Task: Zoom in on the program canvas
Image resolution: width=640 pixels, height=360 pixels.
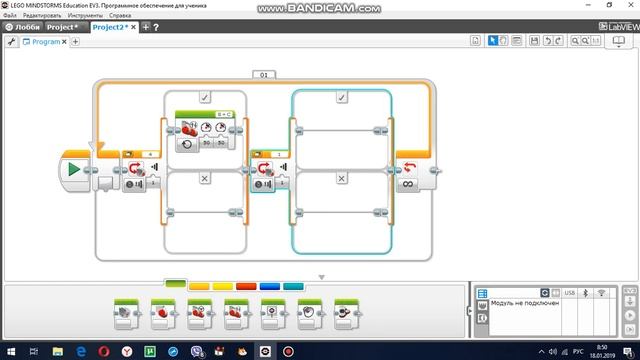Action: pyautogui.click(x=585, y=40)
